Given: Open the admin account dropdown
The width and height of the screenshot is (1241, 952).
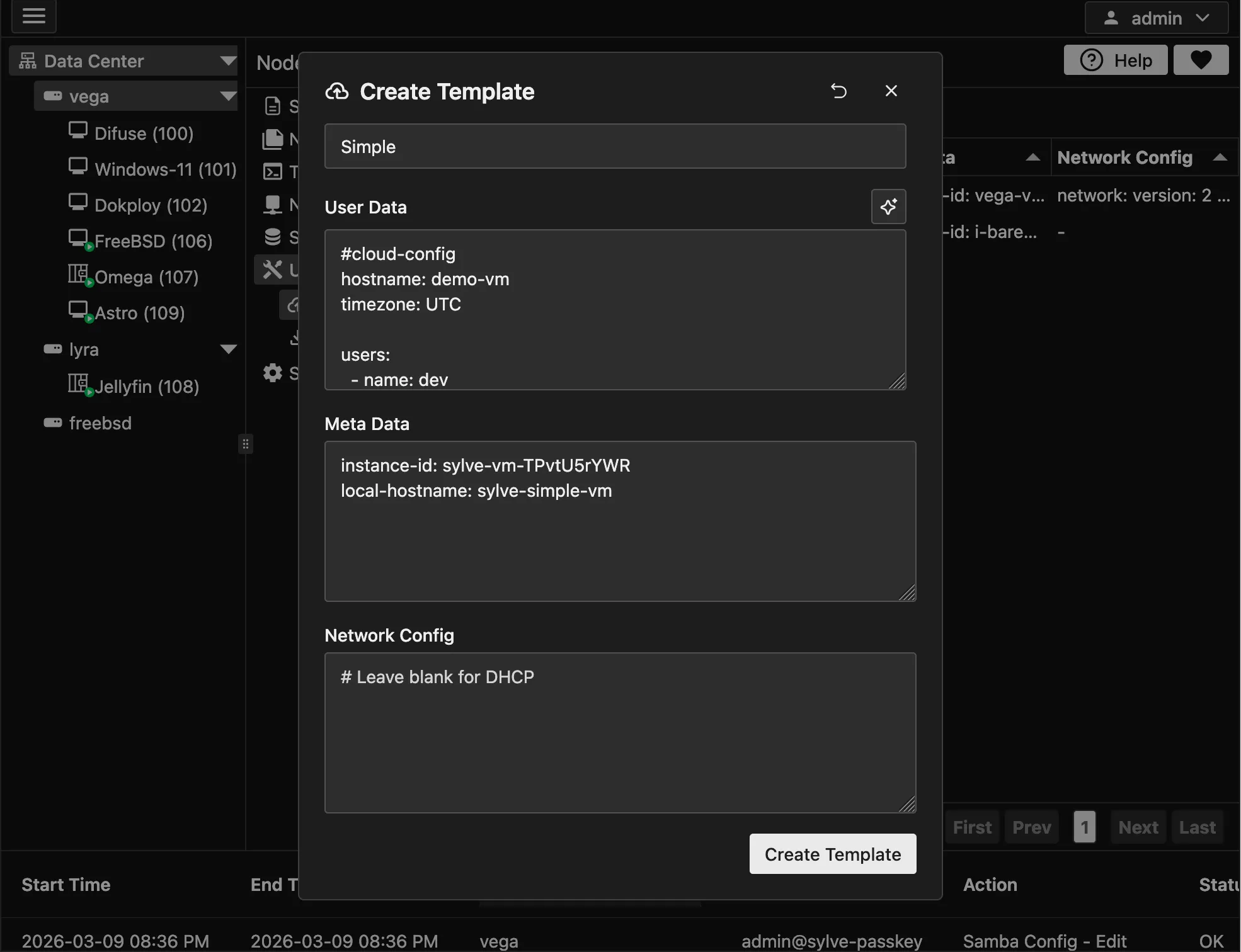Looking at the screenshot, I should tap(1156, 18).
